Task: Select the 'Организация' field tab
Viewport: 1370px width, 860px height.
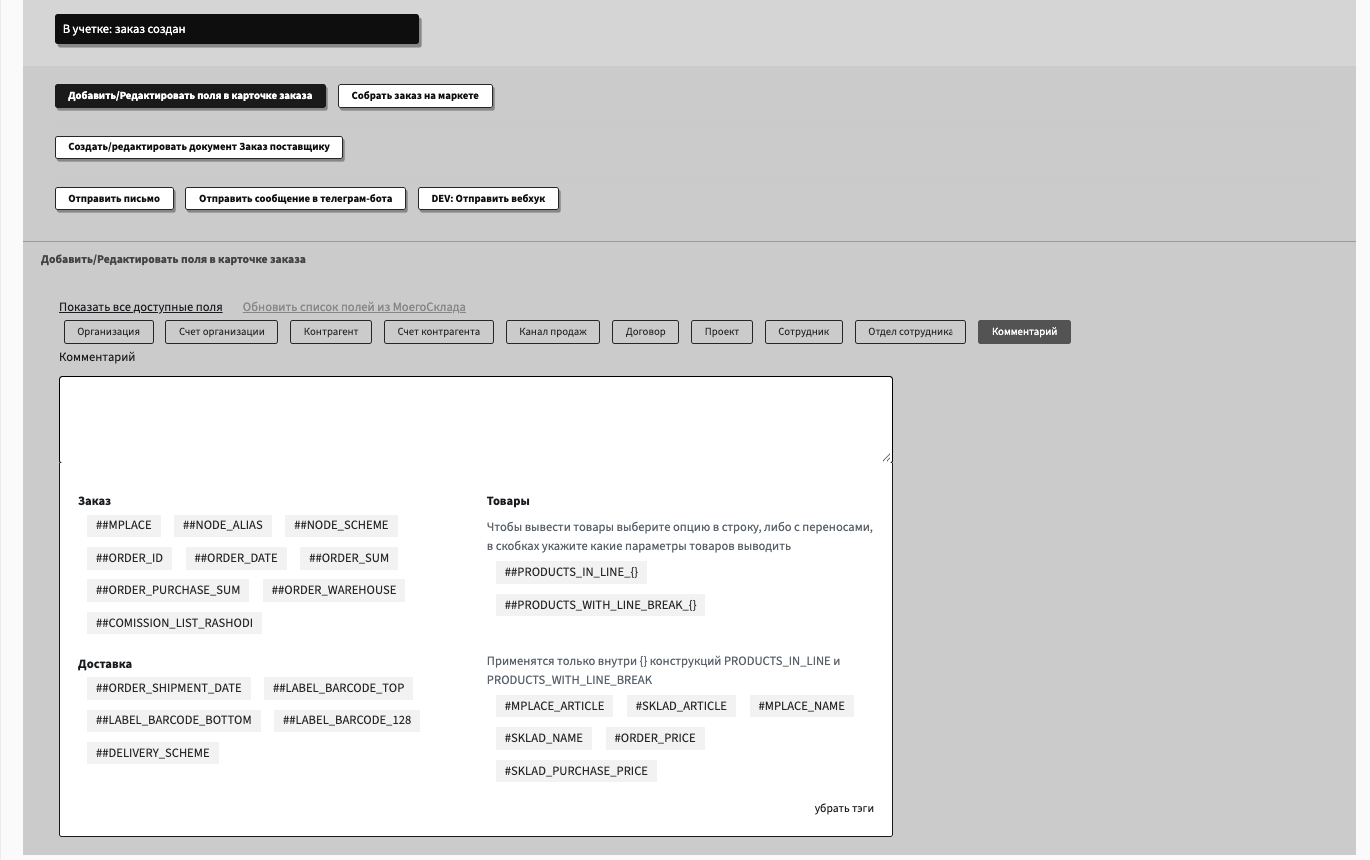Action: (109, 332)
